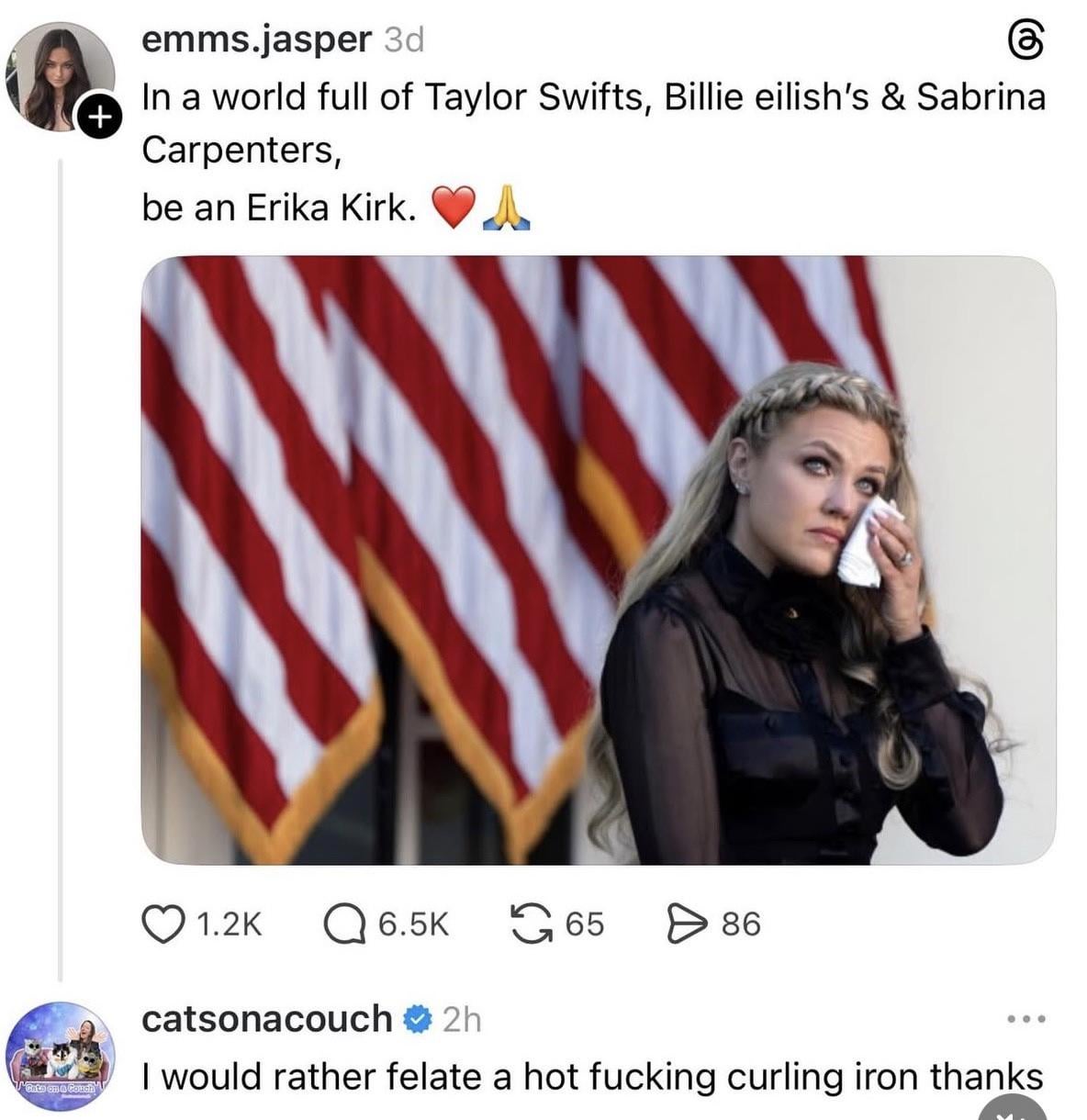Visit the catsonacouch username link
Viewport: 1087px width, 1120px height.
tap(266, 1019)
